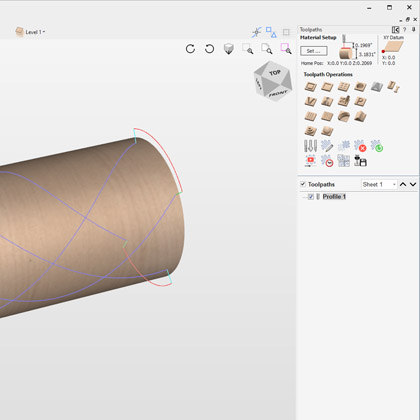Click the Save Toolpaths icon
This screenshot has width=420, height=420.
[x=360, y=161]
